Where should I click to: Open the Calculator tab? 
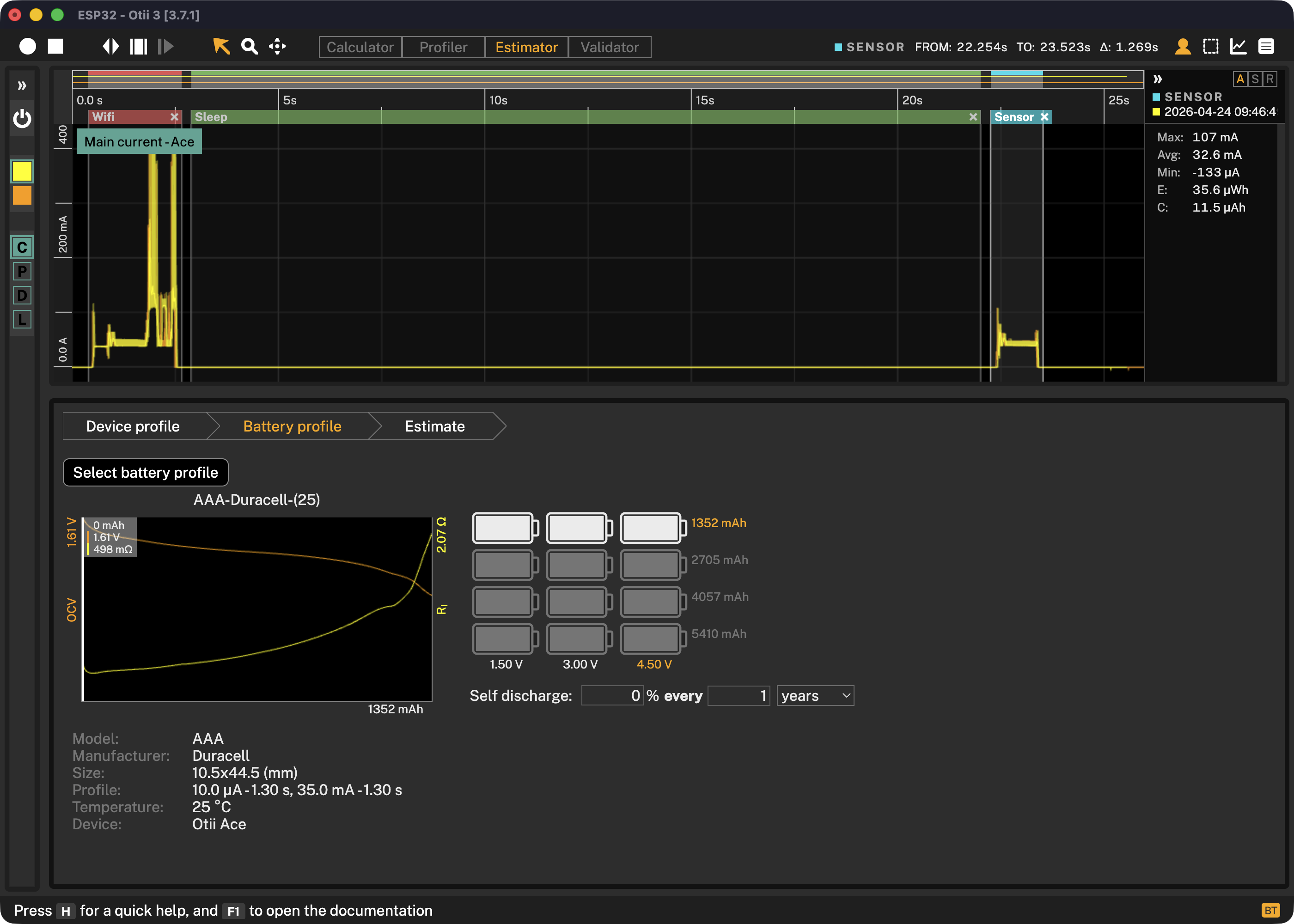(360, 47)
